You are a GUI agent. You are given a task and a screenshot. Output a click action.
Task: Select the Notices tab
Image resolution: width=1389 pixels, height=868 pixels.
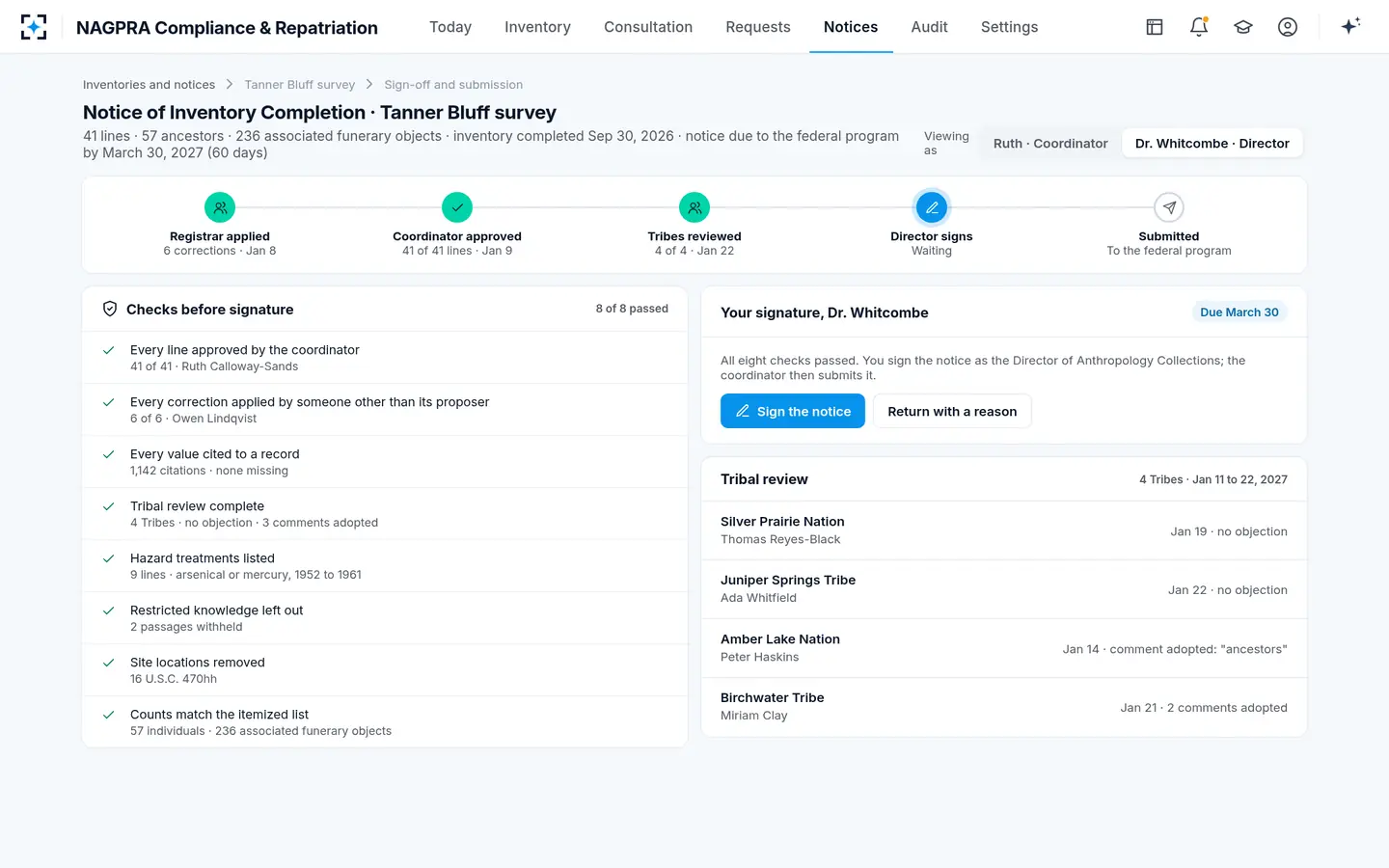(x=851, y=27)
